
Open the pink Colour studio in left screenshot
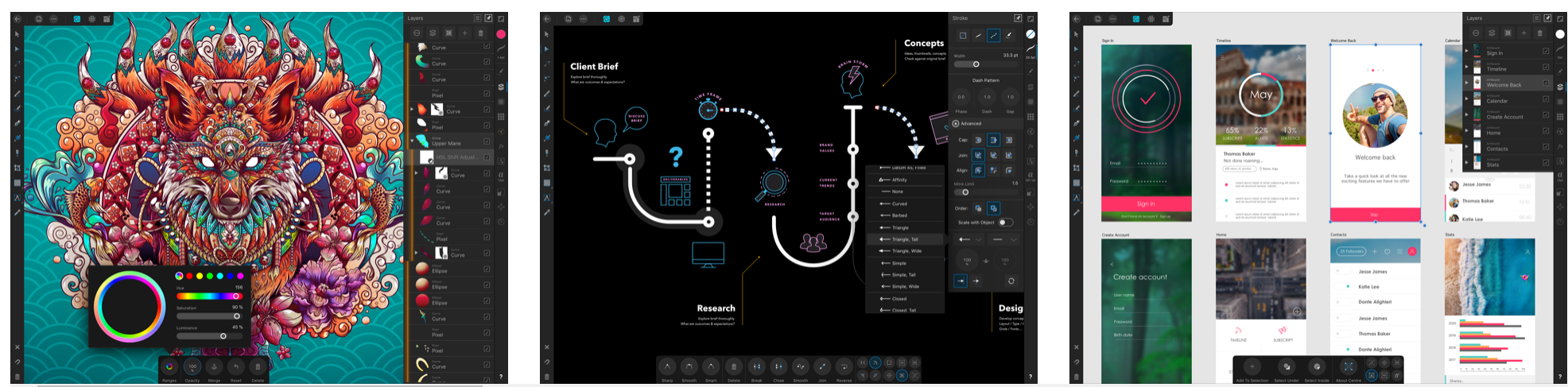coord(501,34)
